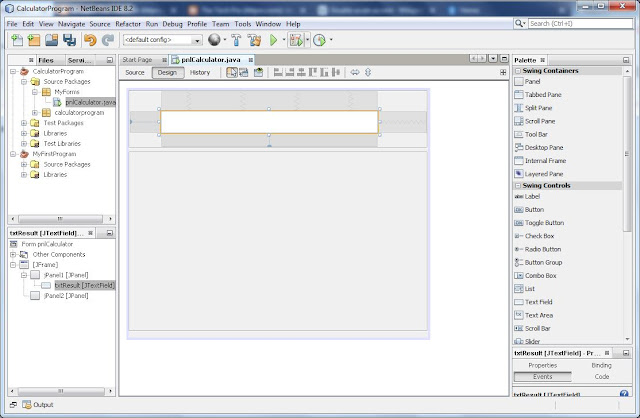Click the Debug Project icon
The width and height of the screenshot is (640, 418).
pos(296,40)
